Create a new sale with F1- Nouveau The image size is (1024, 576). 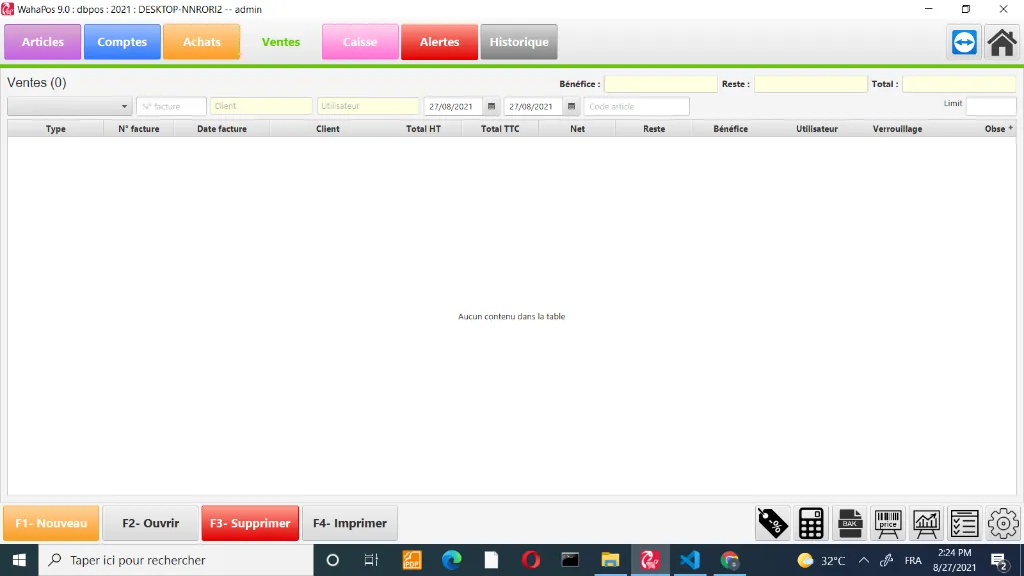51,522
